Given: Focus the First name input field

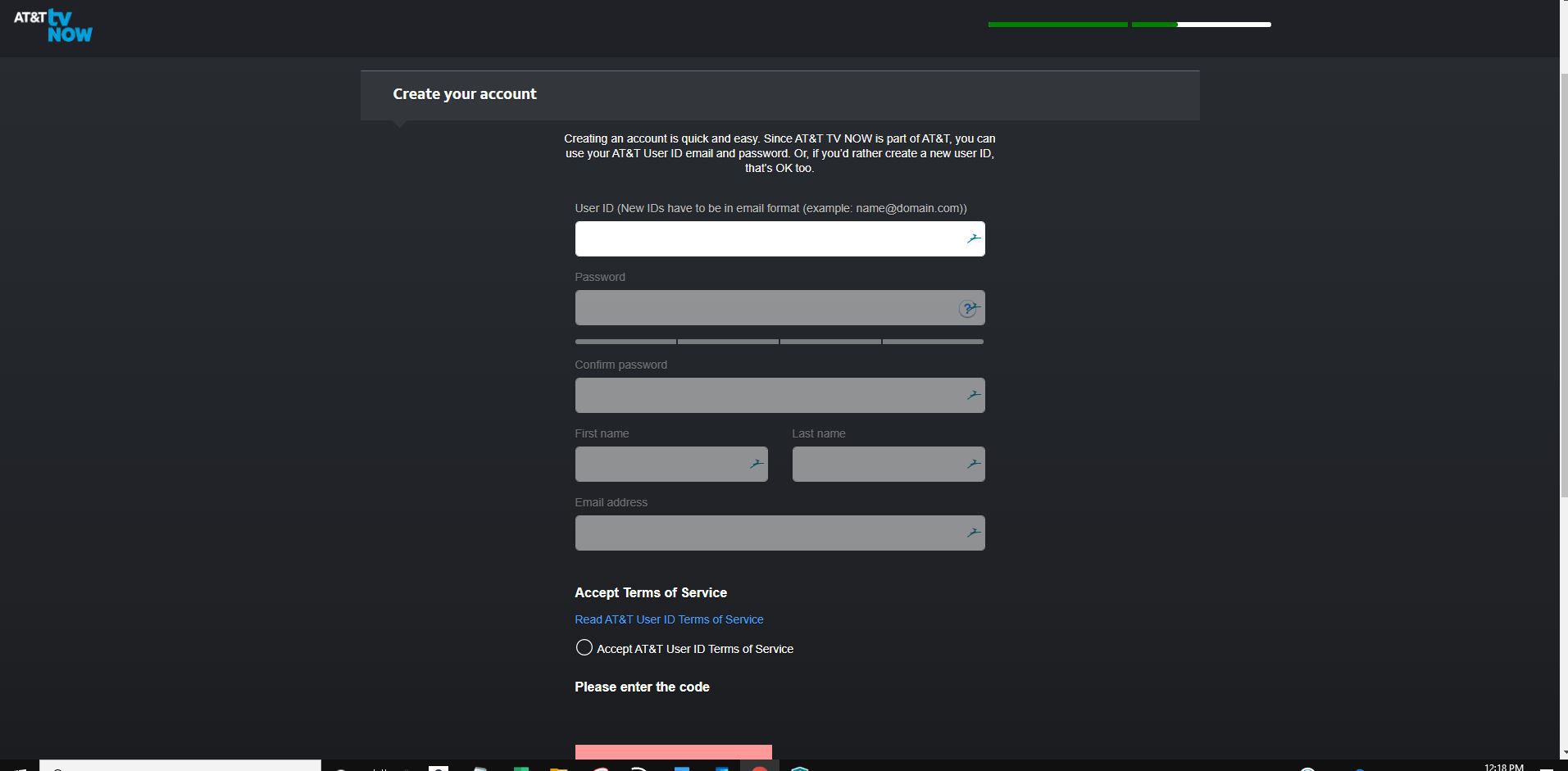Looking at the screenshot, I should 671,464.
